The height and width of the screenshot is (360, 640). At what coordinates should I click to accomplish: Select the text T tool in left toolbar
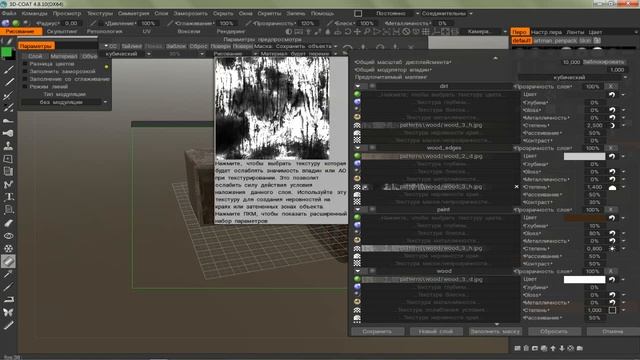8,197
